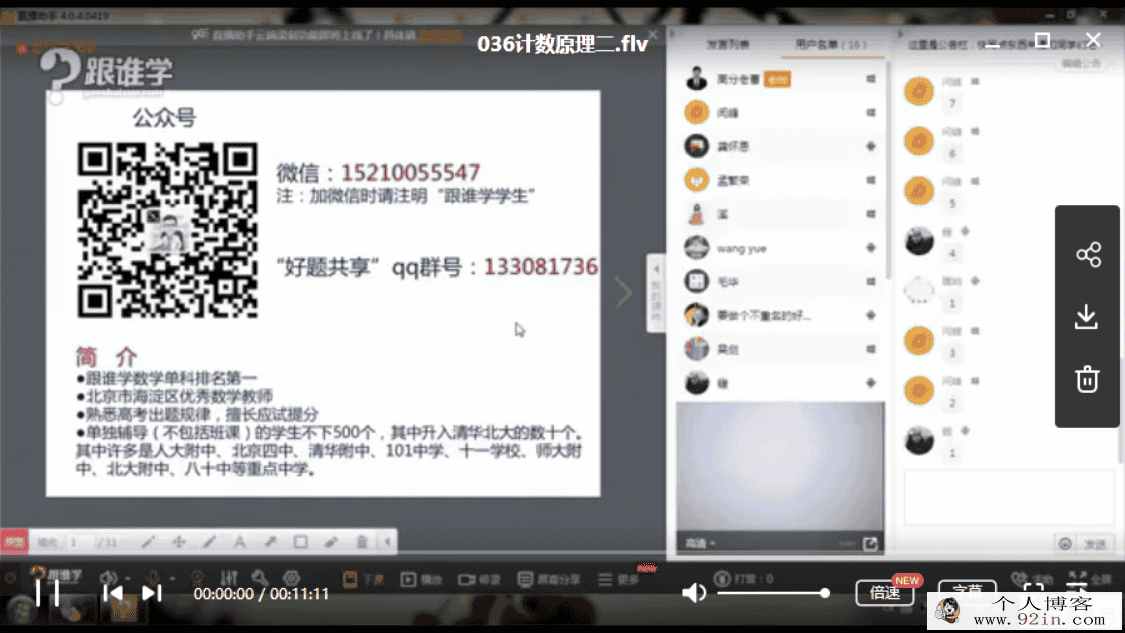This screenshot has height=633, width=1125.
Task: Click the chat message input box
Action: [1009, 497]
